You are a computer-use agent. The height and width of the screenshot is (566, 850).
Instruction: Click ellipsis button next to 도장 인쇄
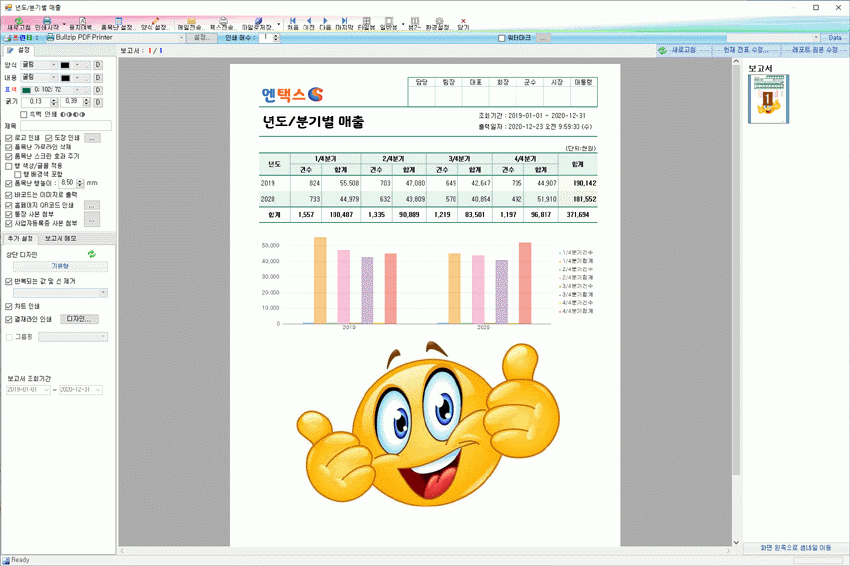(92, 138)
